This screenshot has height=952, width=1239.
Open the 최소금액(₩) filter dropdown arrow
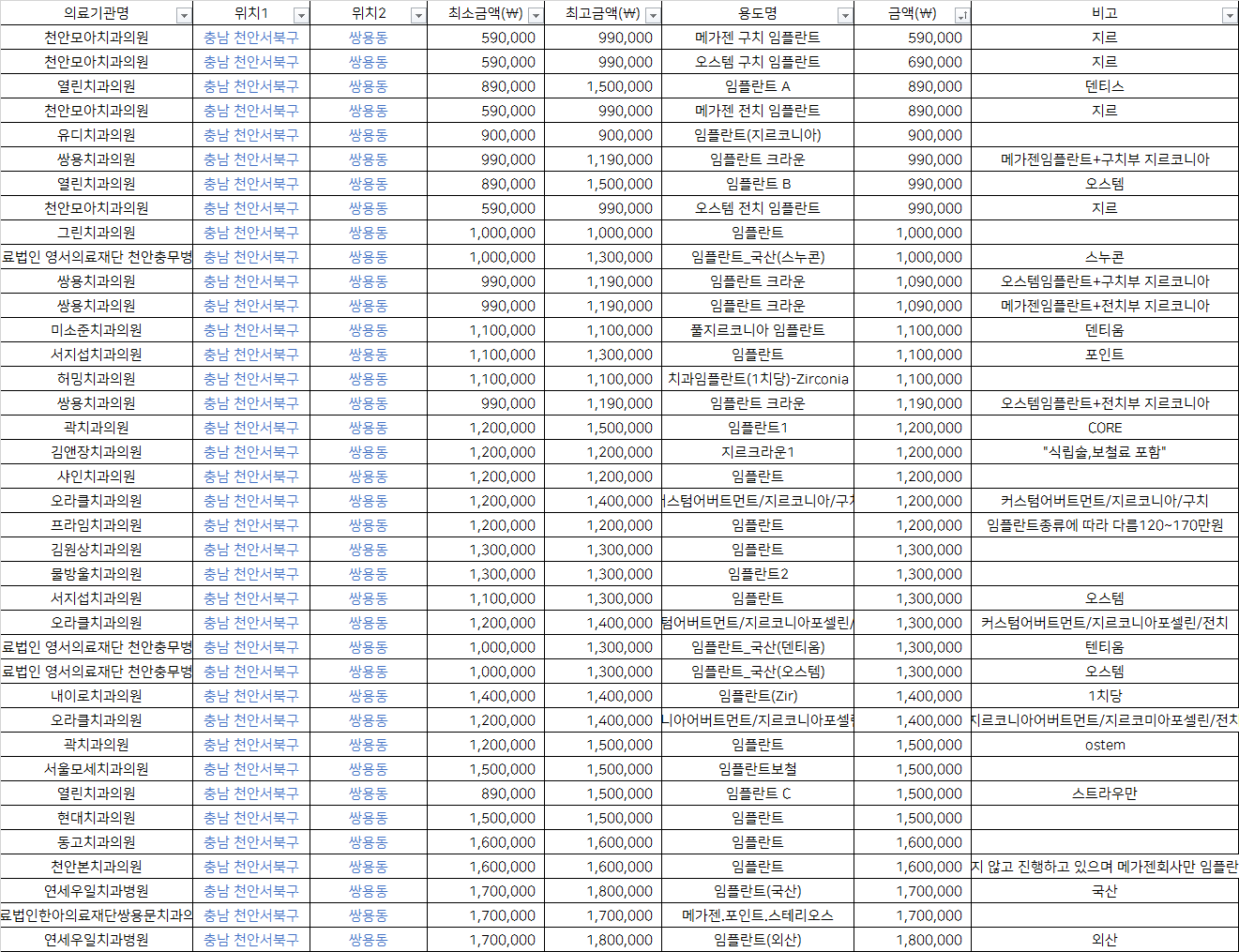(535, 15)
